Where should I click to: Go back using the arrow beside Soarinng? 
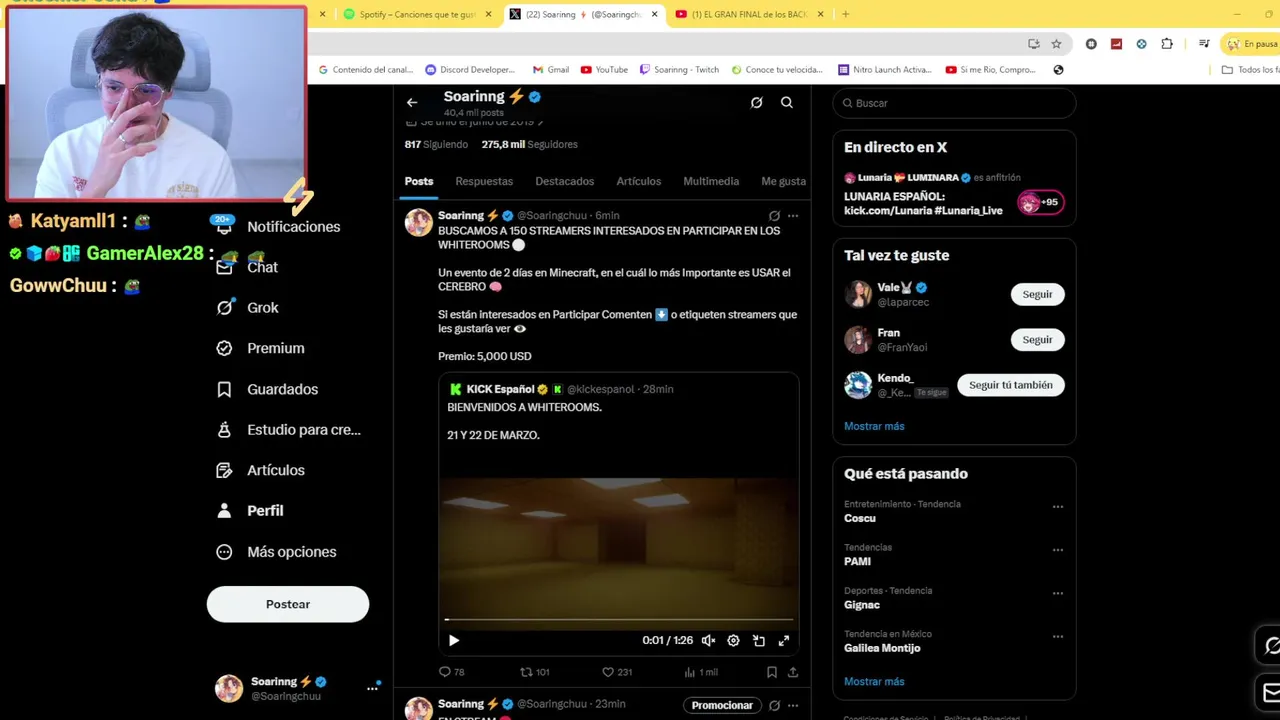[x=412, y=102]
